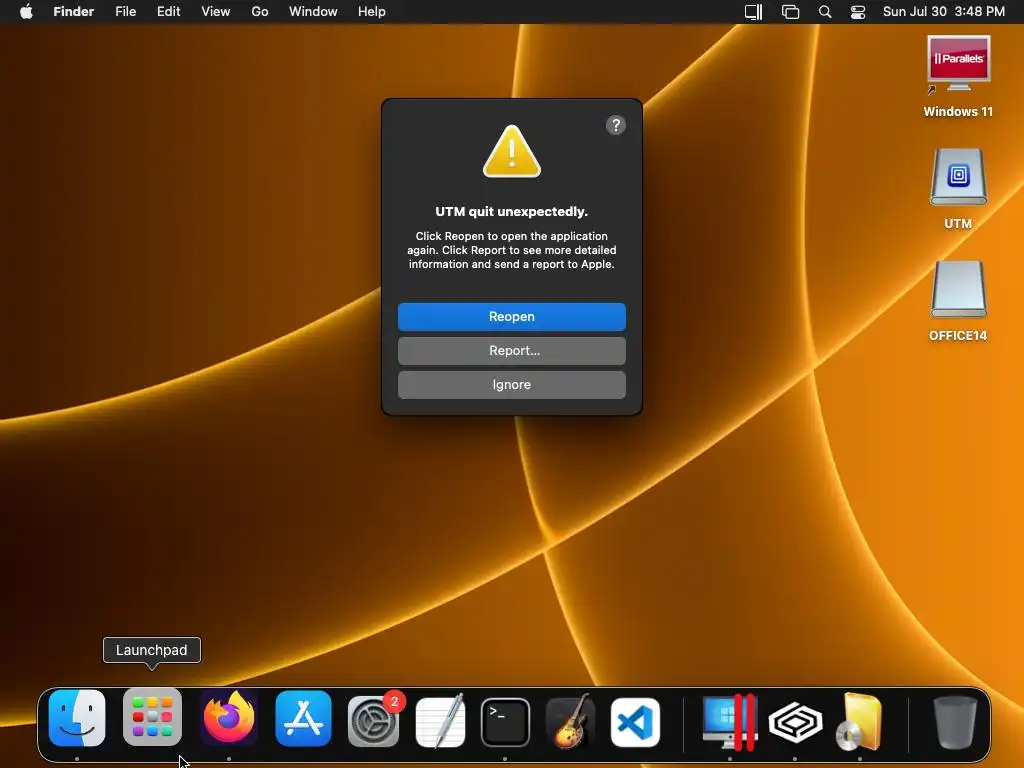Click the date and time in menu bar
The image size is (1024, 768).
tap(944, 12)
